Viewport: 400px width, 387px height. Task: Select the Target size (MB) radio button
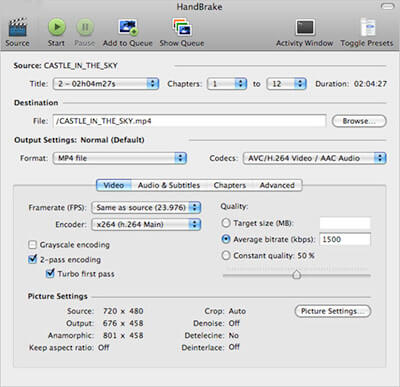226,223
